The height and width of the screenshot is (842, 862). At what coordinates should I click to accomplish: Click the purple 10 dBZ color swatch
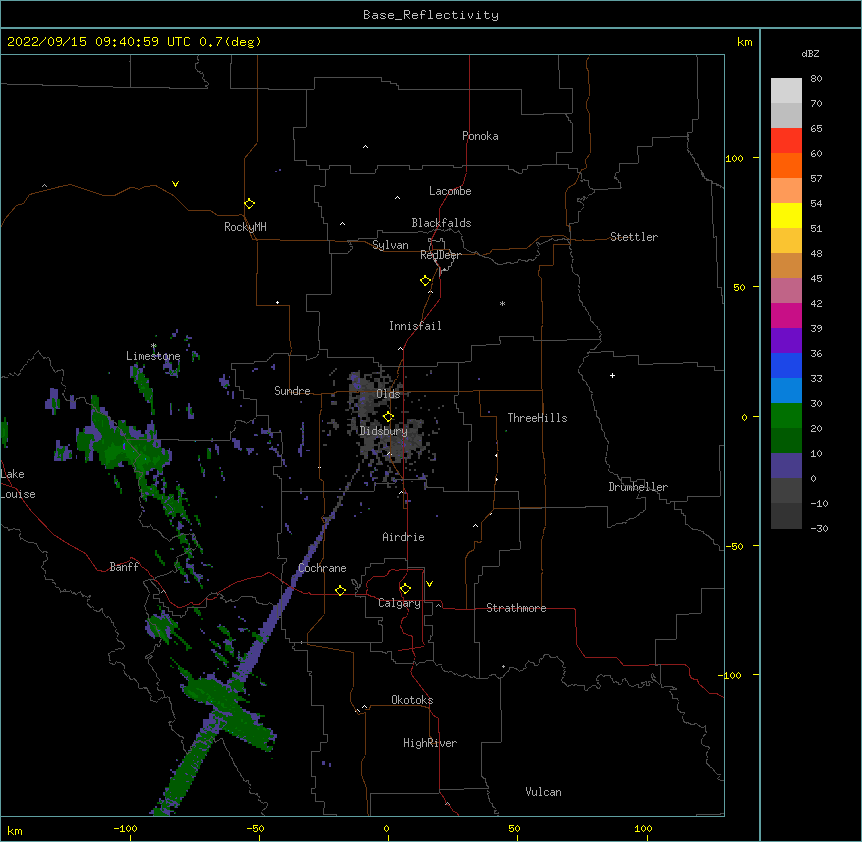[786, 466]
